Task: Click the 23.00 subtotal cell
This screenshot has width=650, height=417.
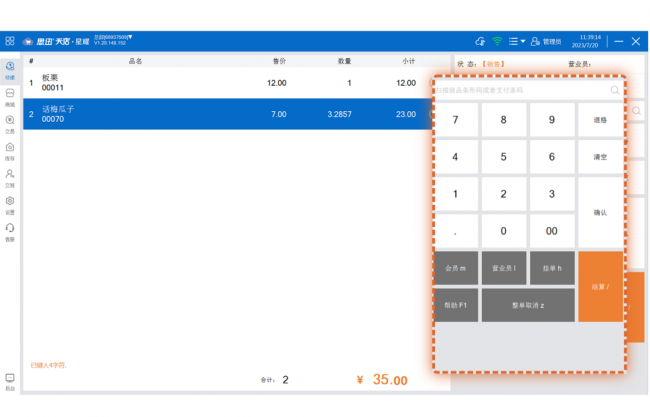Action: 406,114
